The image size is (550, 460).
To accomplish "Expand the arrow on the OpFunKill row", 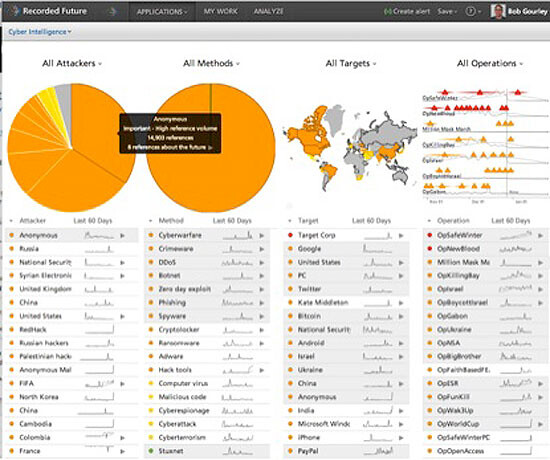I will coord(540,397).
